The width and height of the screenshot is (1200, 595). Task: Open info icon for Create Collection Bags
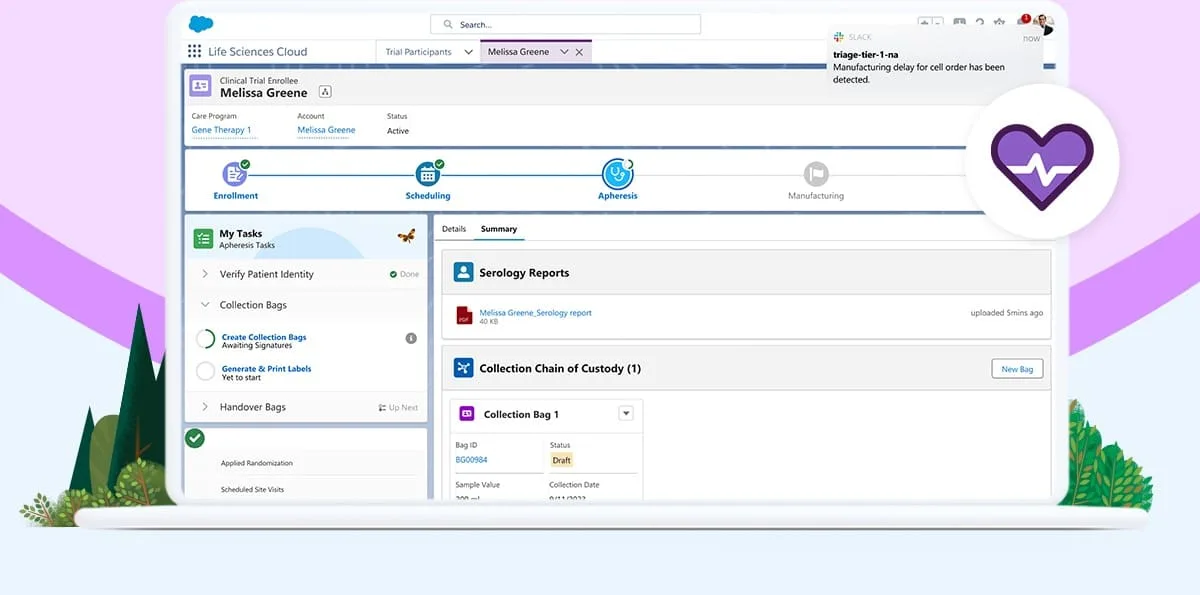point(411,339)
